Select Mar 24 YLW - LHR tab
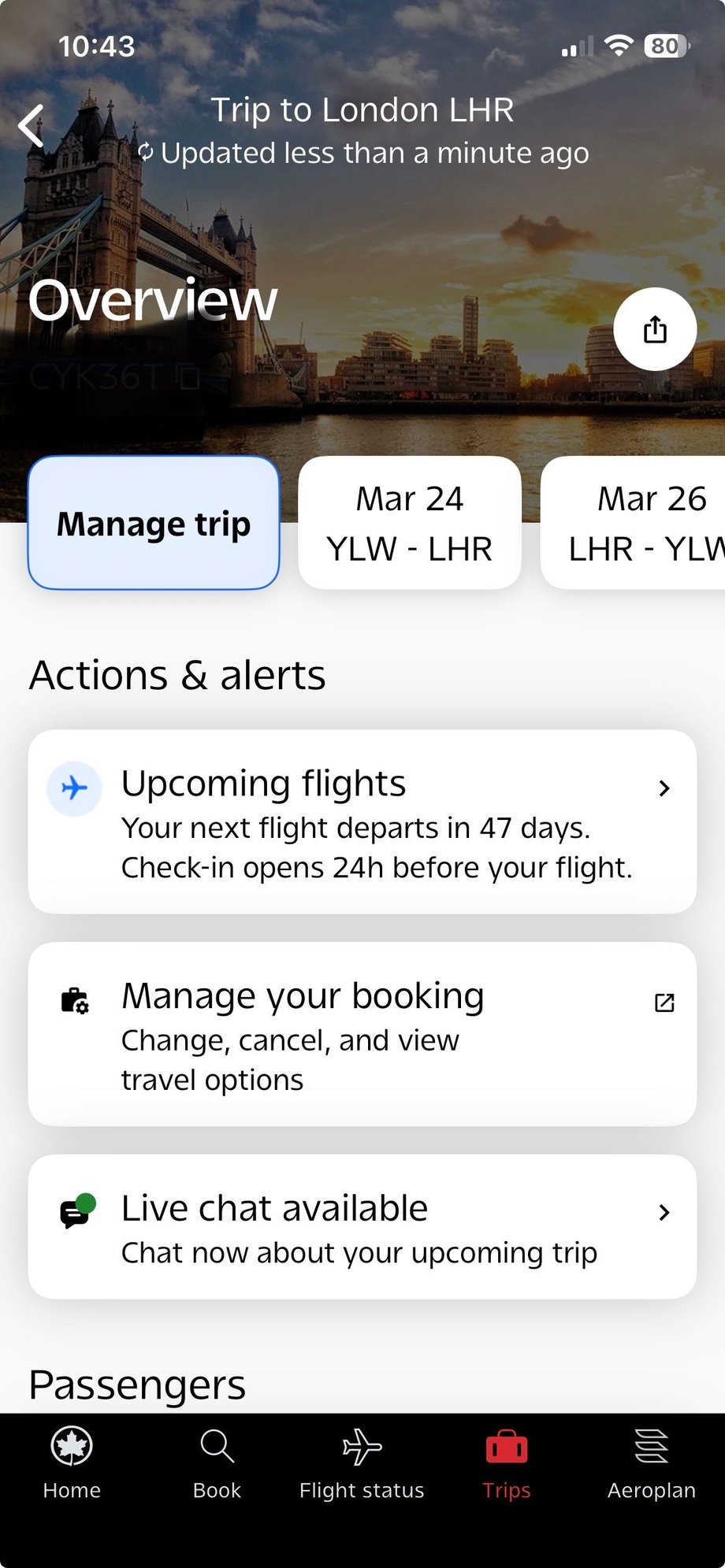 (410, 523)
